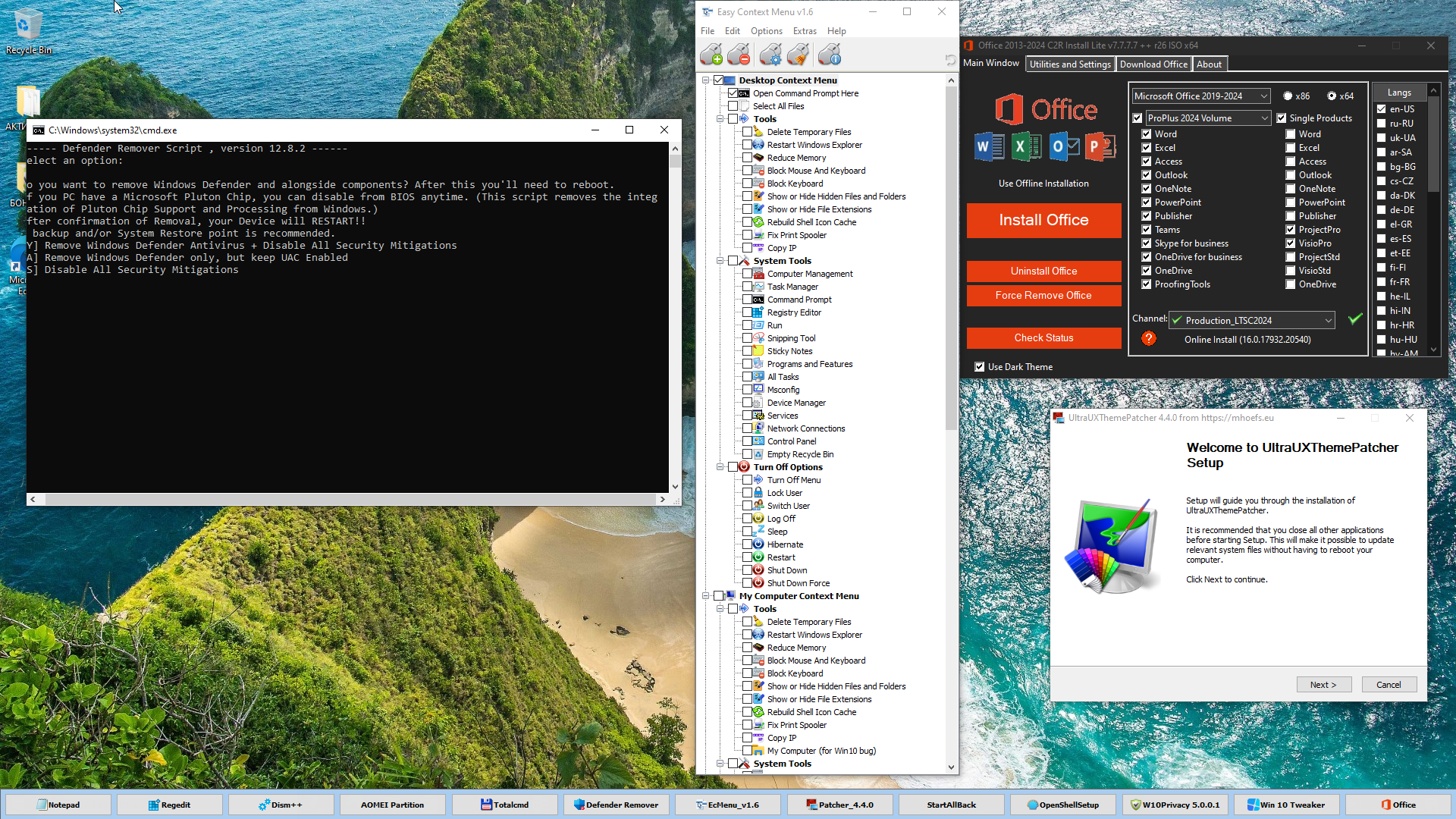
Task: Click the Word logo in Office installer
Action: [x=989, y=146]
